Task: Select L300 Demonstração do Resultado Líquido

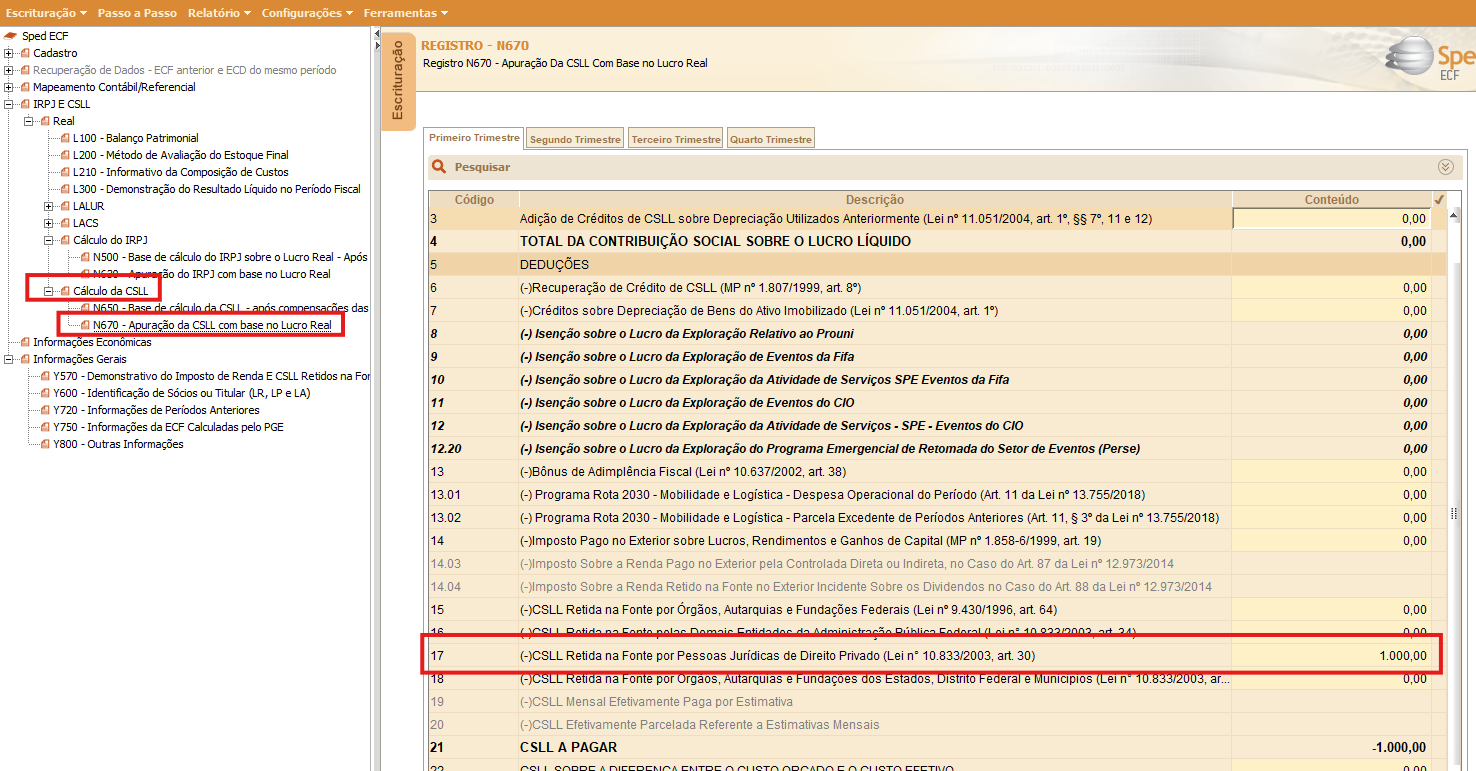Action: 217,189
